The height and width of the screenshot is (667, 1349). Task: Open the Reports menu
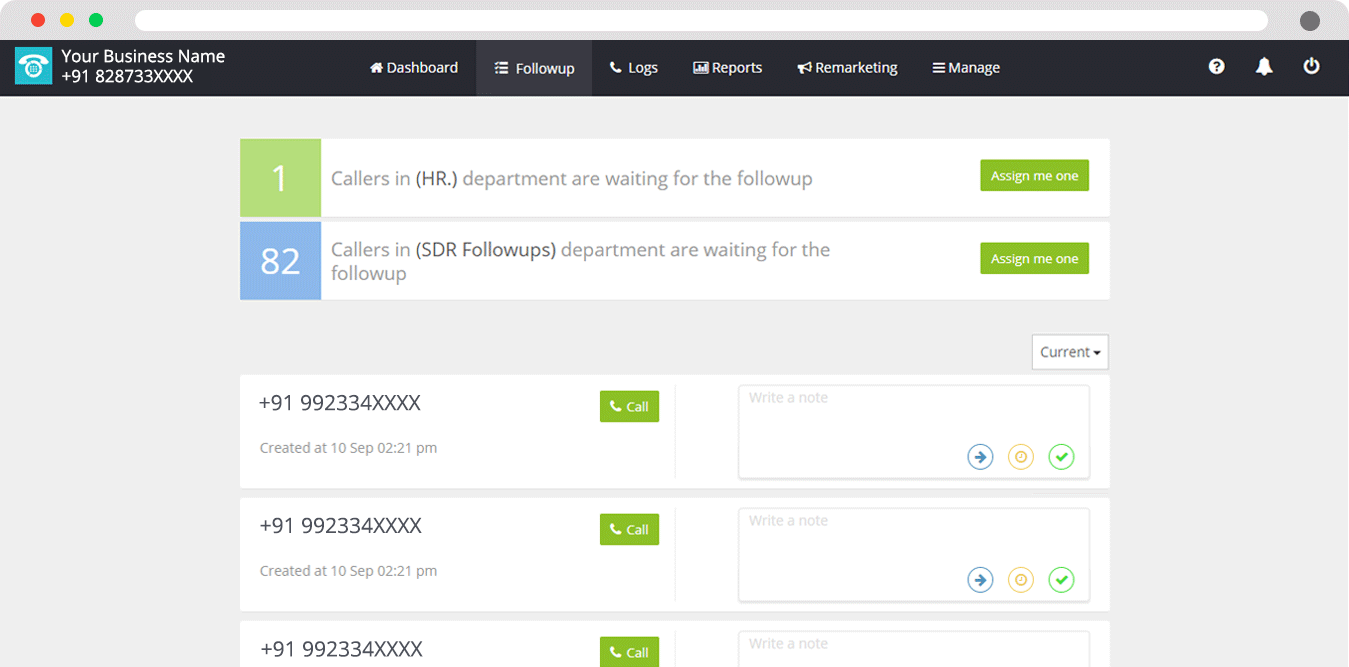(x=728, y=68)
